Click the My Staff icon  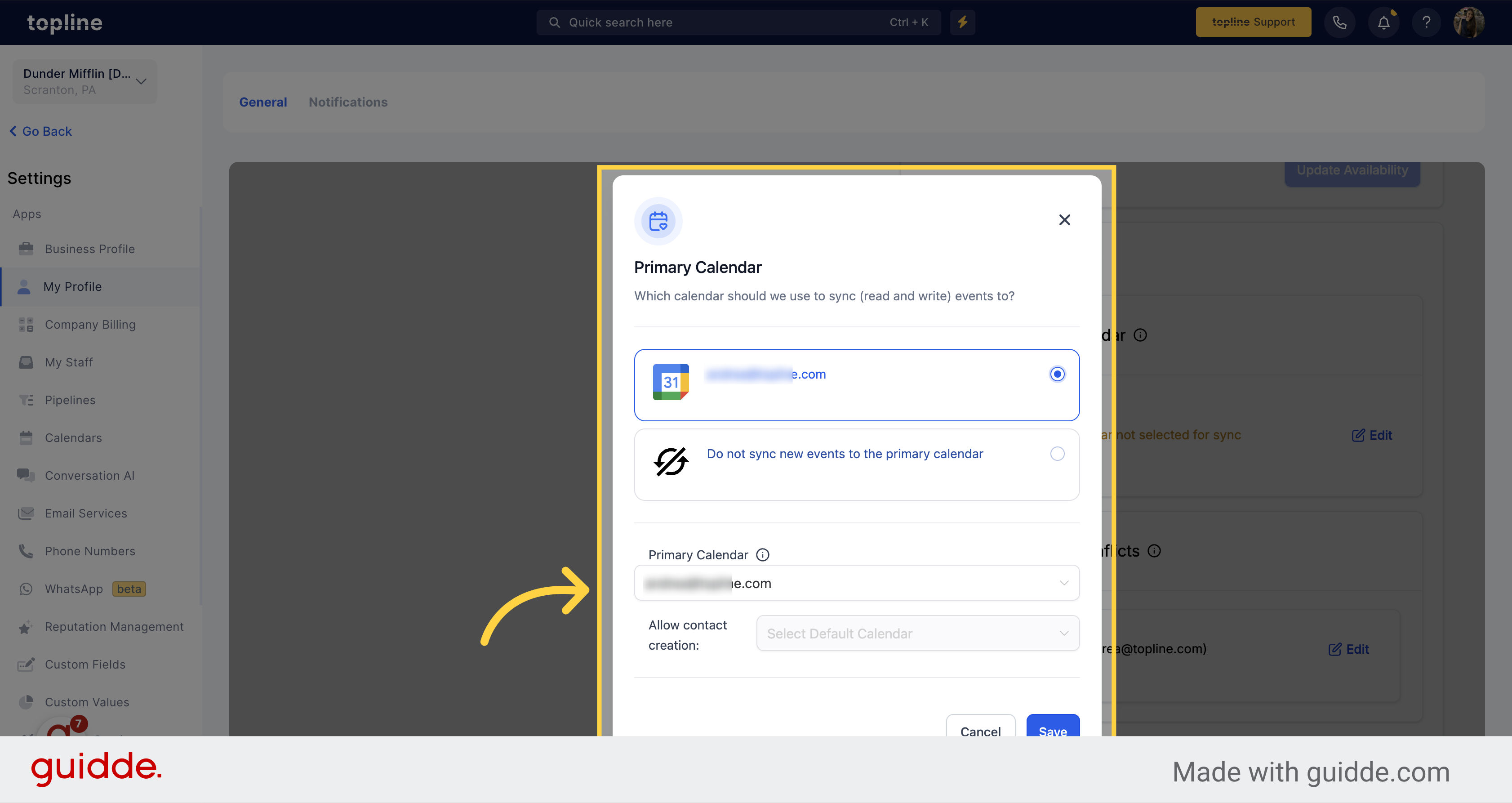click(26, 362)
